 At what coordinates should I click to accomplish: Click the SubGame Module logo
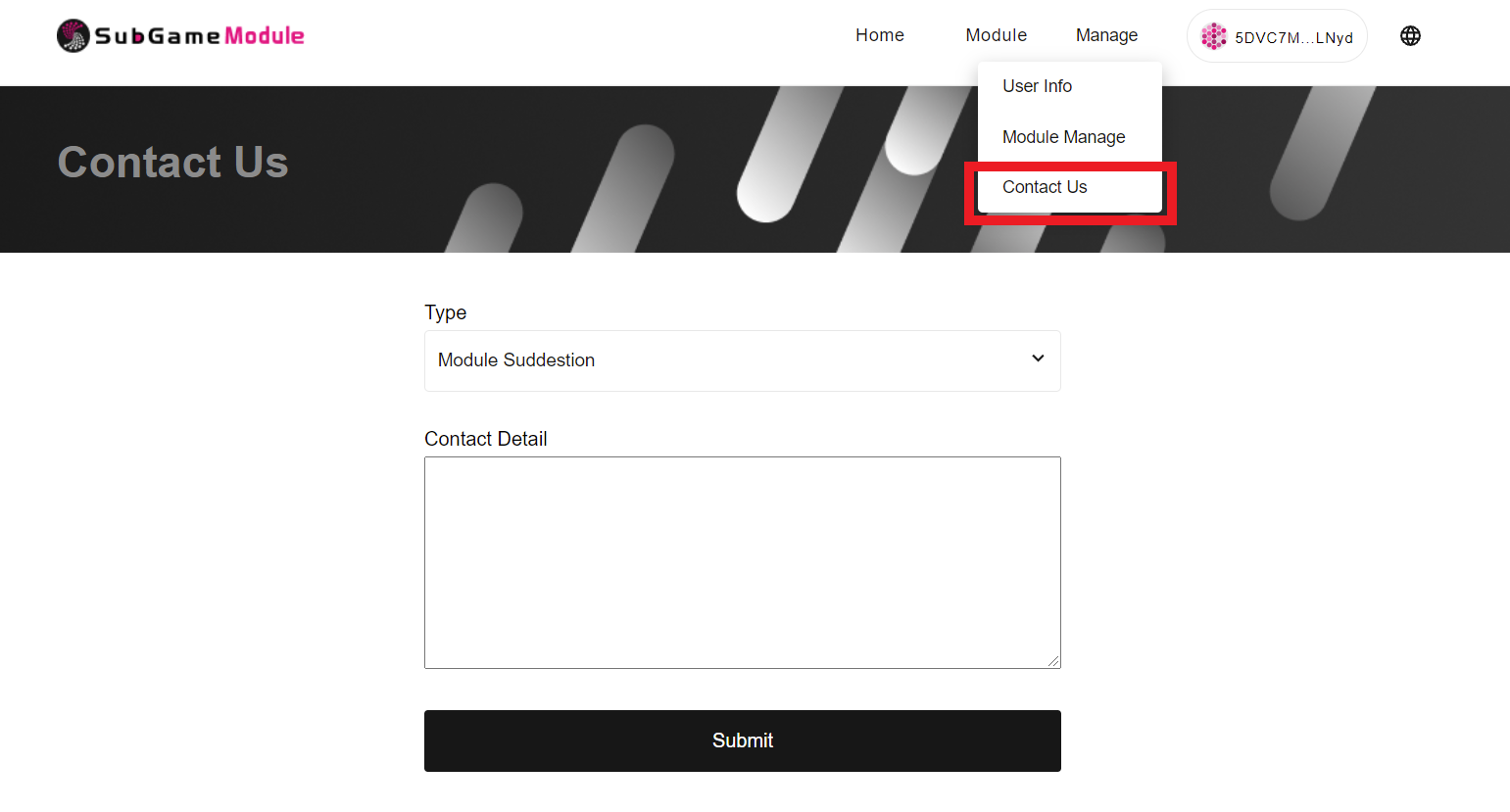point(180,36)
